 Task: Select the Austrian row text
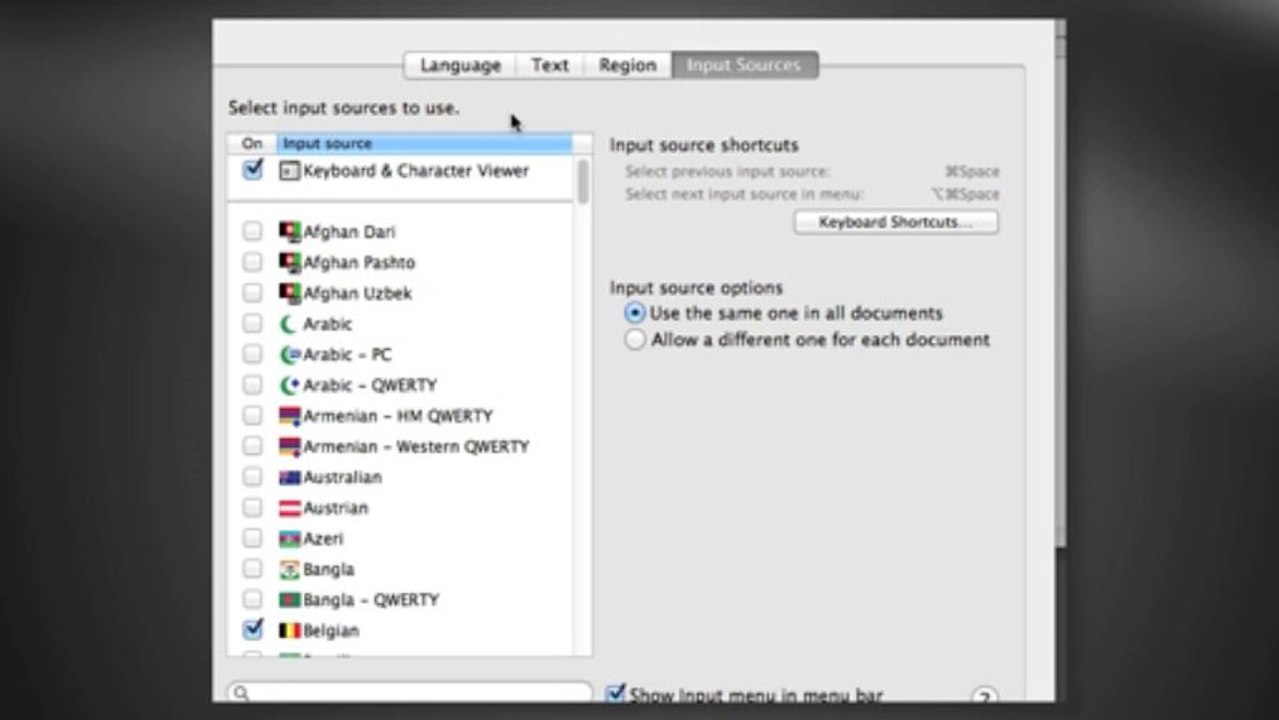point(336,508)
